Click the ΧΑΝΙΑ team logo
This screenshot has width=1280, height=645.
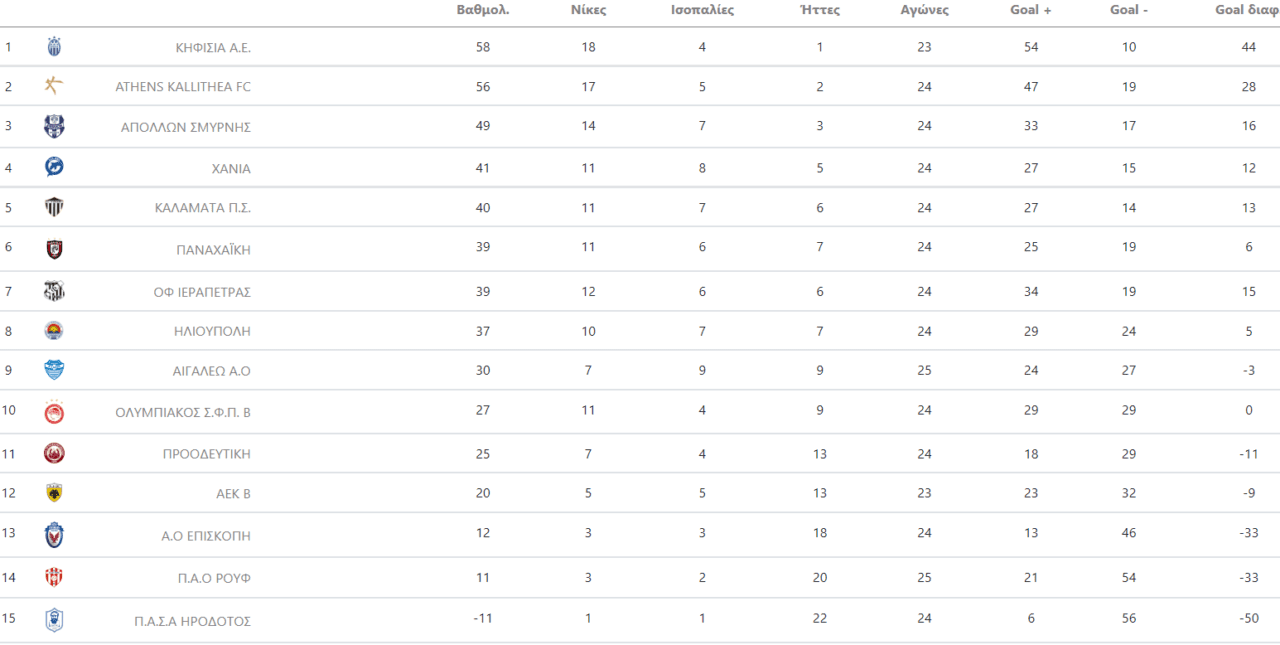pyautogui.click(x=54, y=167)
